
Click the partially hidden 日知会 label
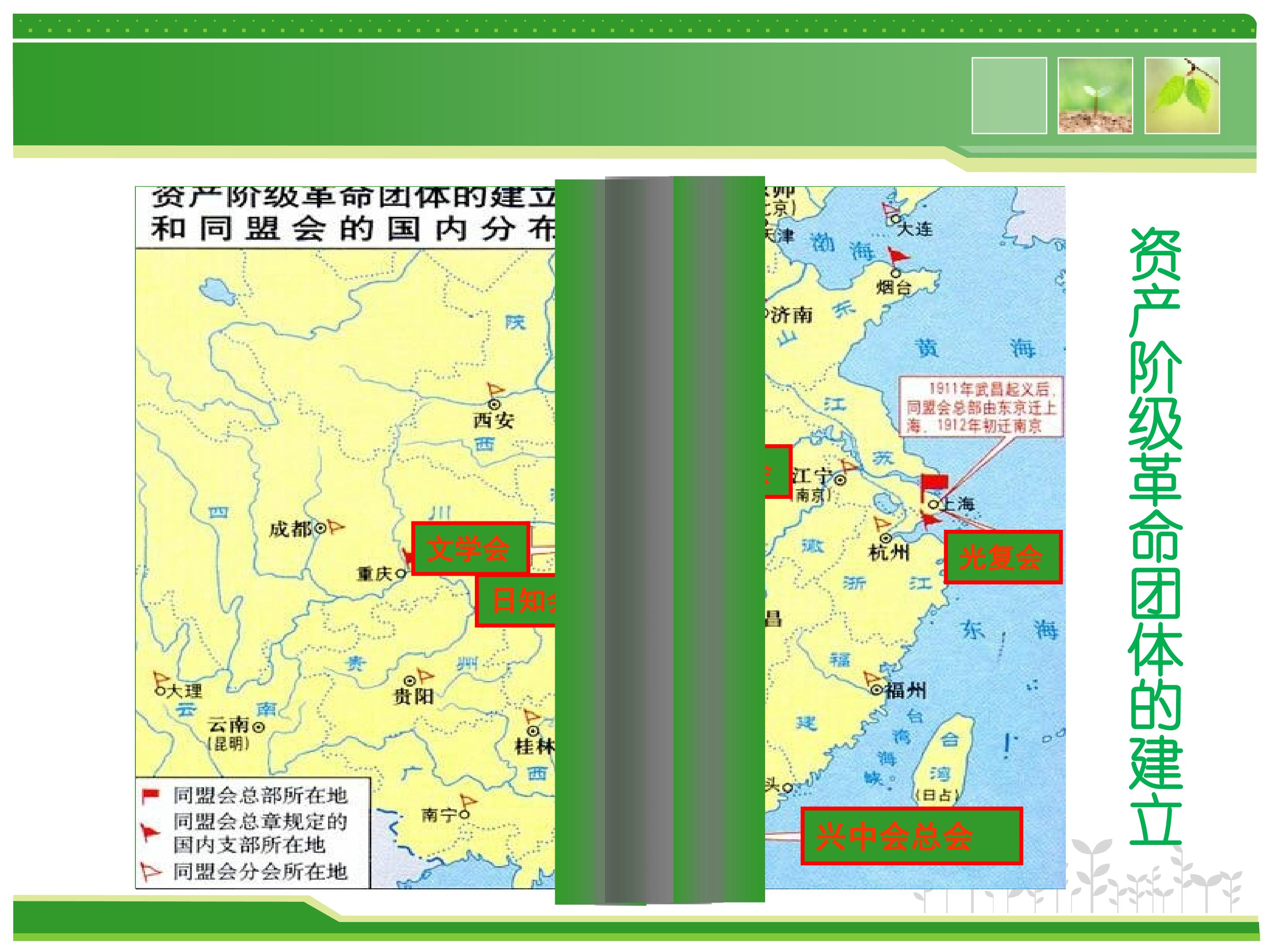515,600
